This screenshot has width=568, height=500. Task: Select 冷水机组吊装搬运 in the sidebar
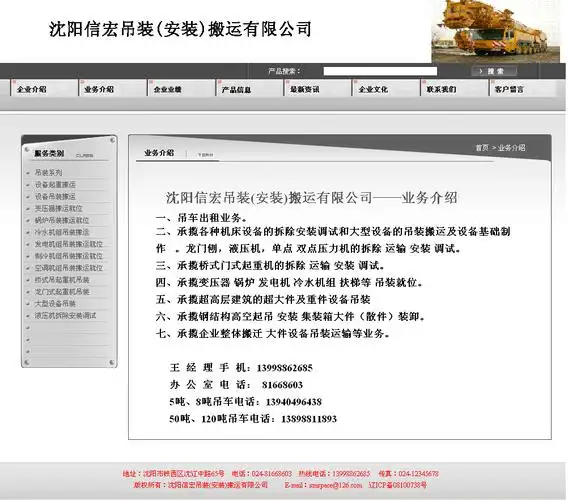click(x=62, y=232)
